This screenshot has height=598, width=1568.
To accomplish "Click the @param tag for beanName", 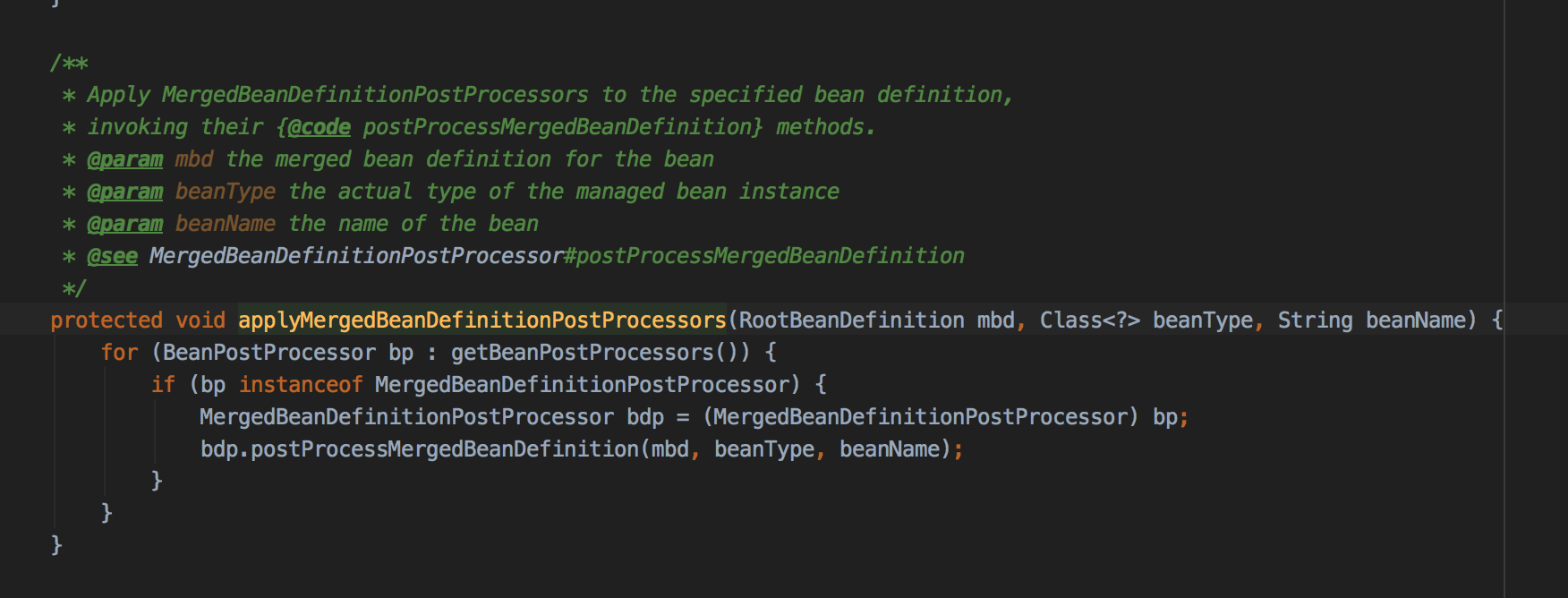I will click(x=124, y=224).
